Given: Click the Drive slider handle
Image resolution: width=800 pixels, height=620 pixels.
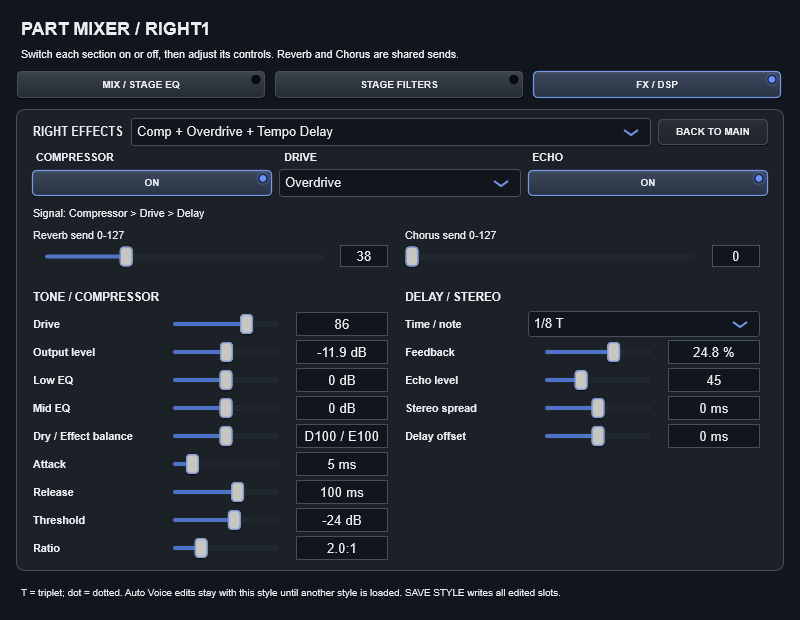Looking at the screenshot, I should (x=246, y=324).
